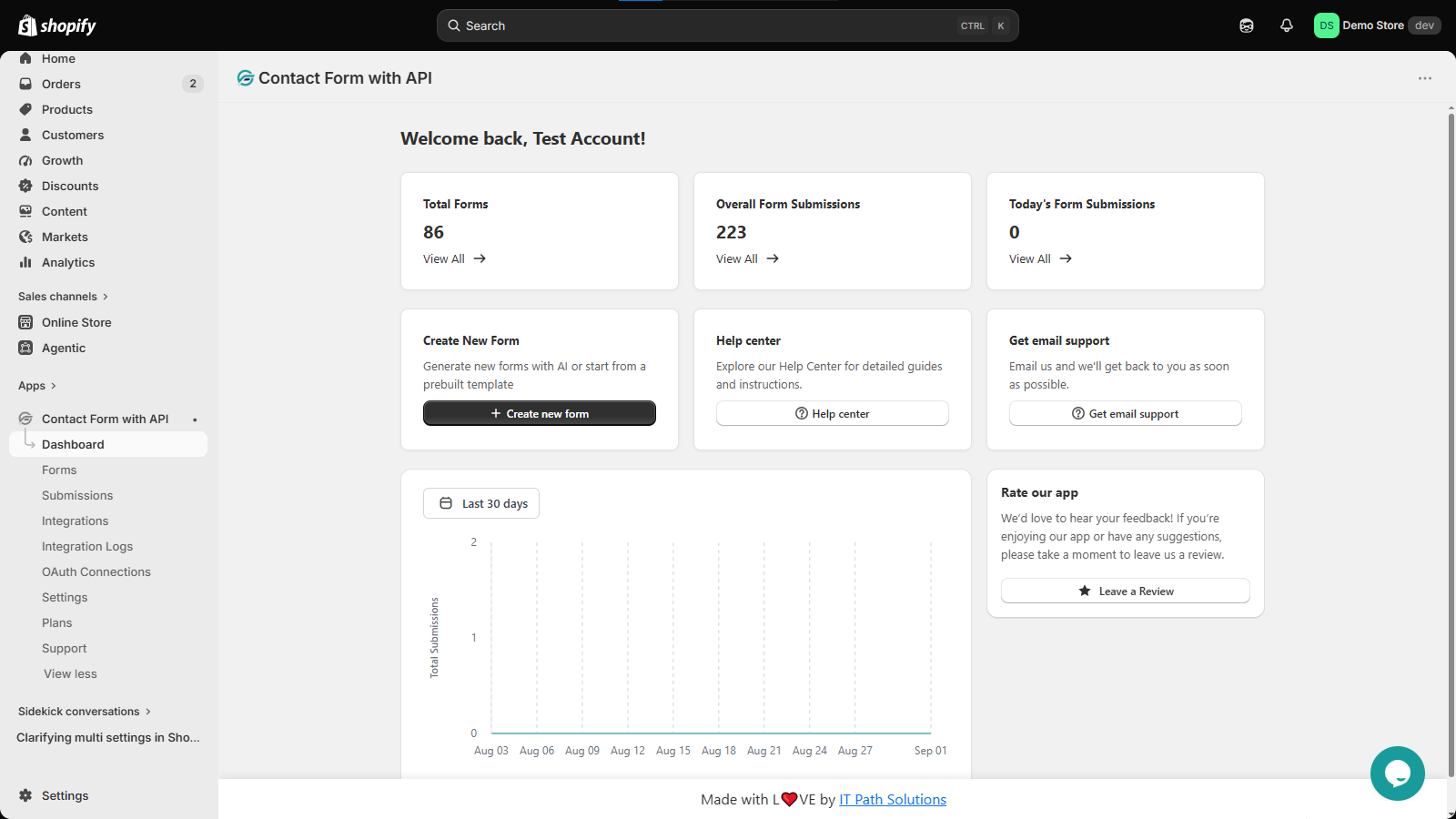Click the Products tag icon
Viewport: 1456px width, 819px height.
click(25, 109)
